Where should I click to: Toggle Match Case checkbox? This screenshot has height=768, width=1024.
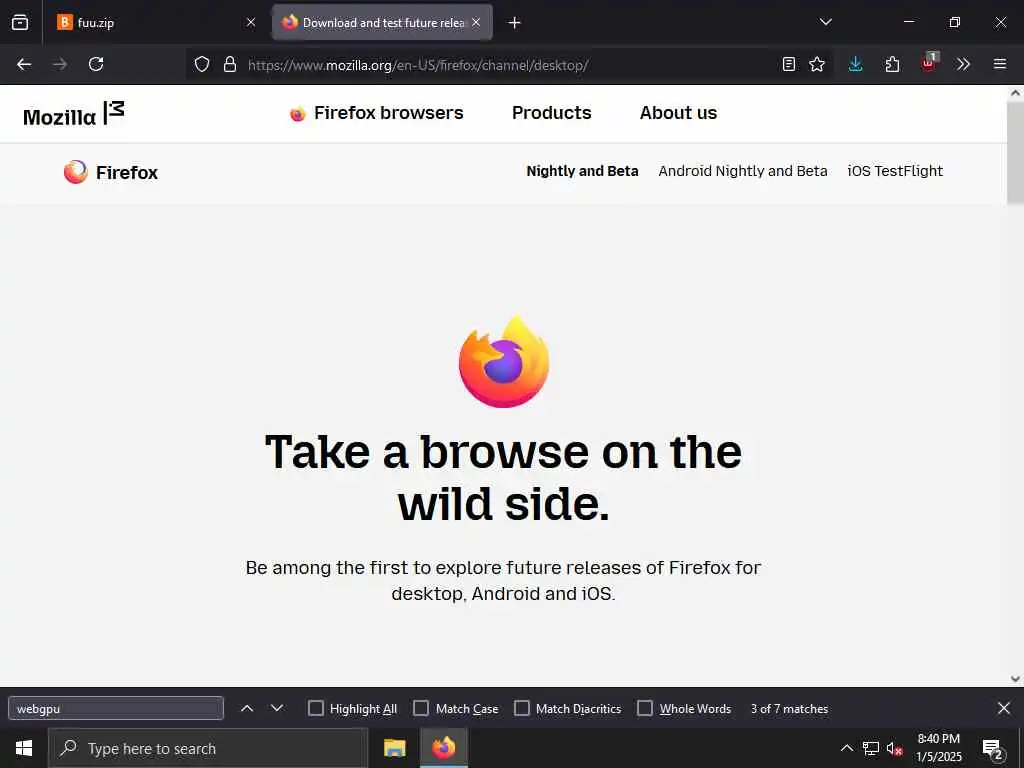click(421, 709)
